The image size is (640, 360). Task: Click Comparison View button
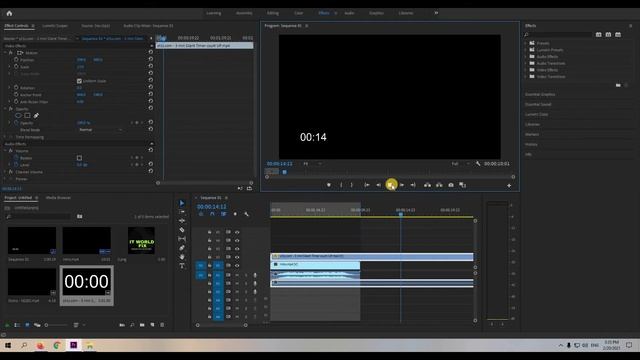coord(462,185)
